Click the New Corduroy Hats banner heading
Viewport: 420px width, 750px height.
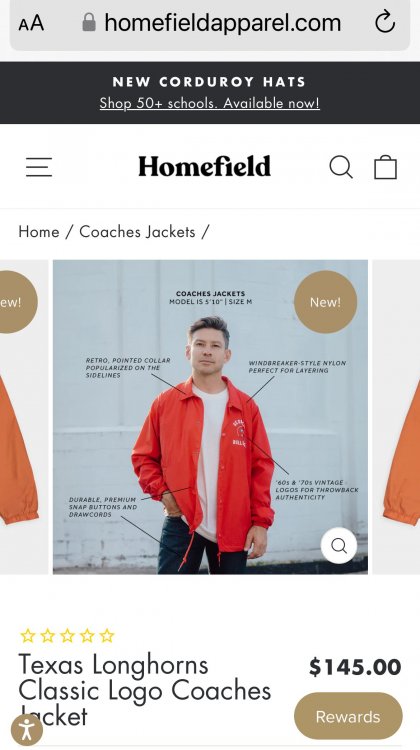tap(210, 82)
